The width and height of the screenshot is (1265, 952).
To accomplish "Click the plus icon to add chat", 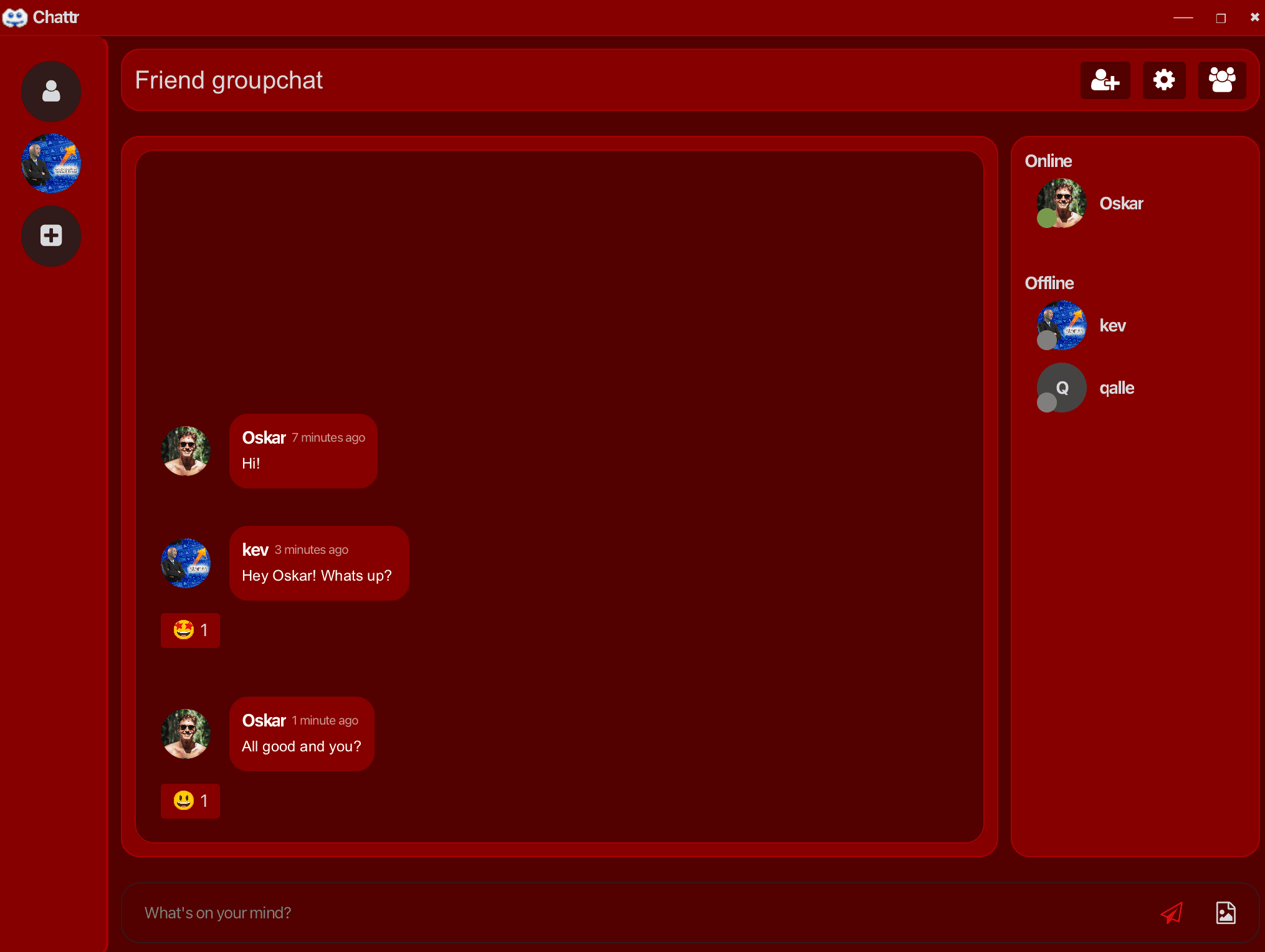I will click(x=51, y=236).
